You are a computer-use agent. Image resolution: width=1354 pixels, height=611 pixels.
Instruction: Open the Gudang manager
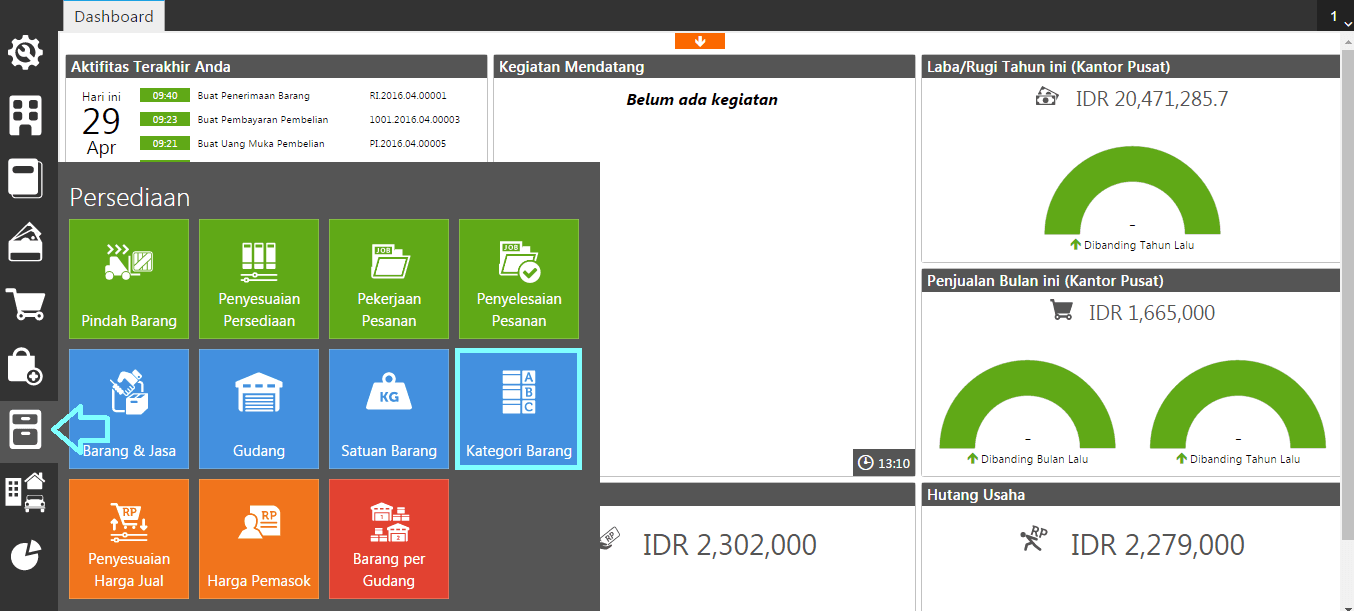[258, 409]
